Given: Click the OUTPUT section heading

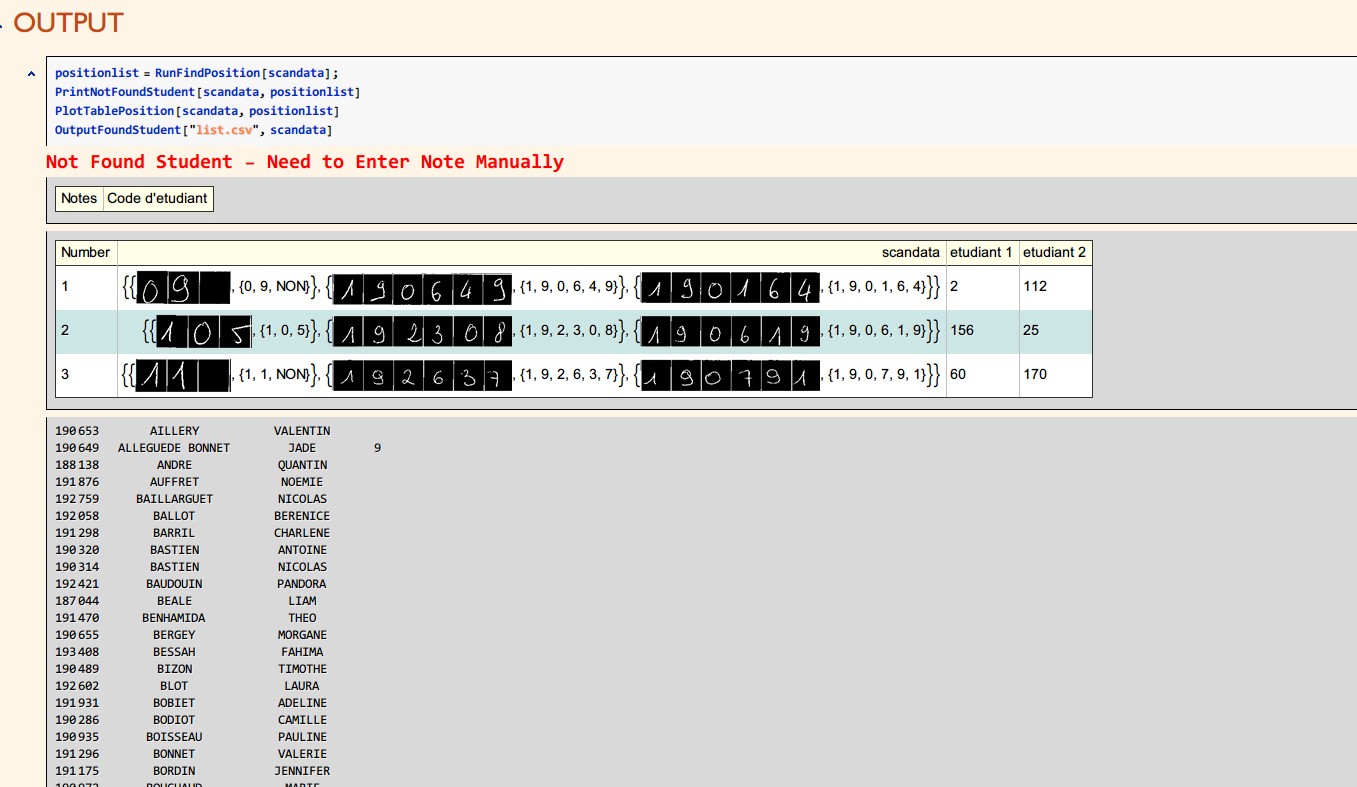Looking at the screenshot, I should click(69, 22).
